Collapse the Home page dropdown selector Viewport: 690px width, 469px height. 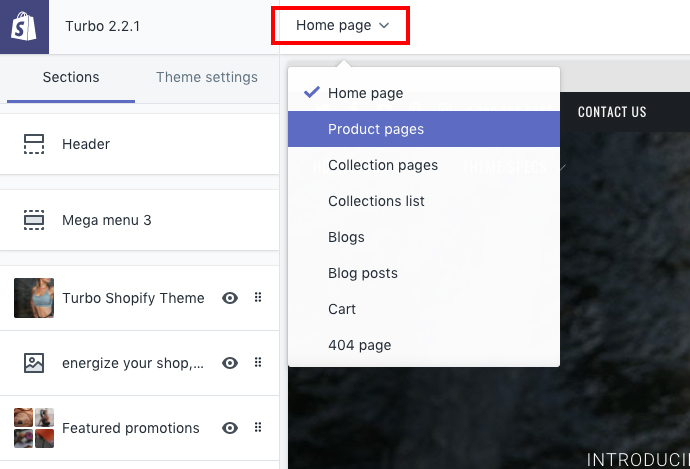pyautogui.click(x=341, y=26)
